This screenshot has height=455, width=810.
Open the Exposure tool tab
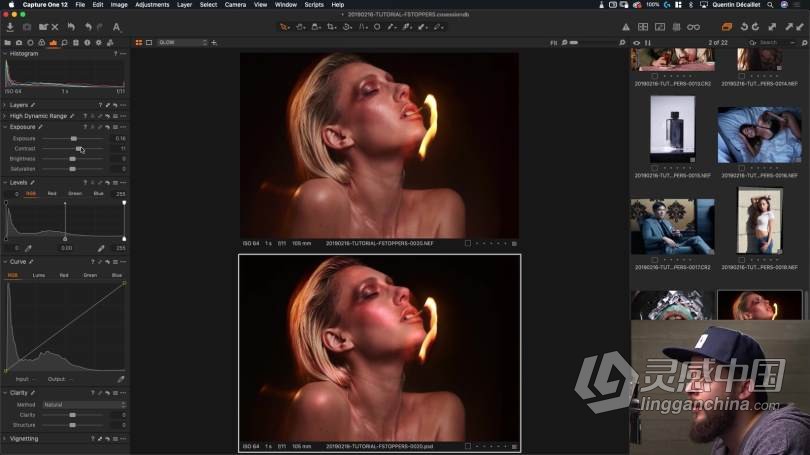pos(53,43)
